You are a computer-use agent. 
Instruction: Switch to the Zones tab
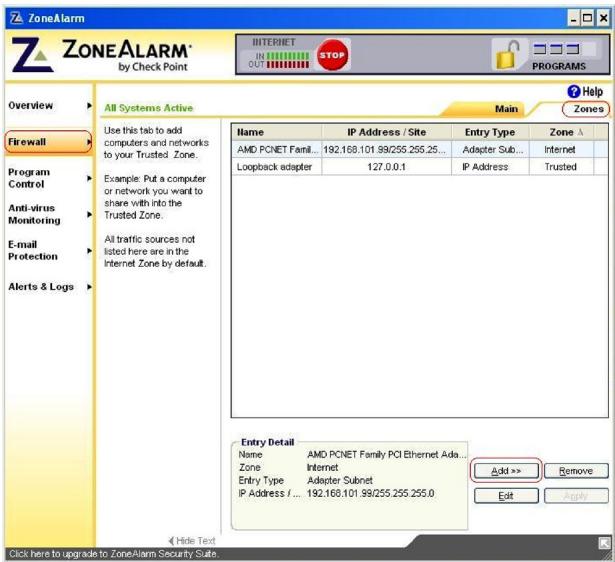pyautogui.click(x=588, y=109)
